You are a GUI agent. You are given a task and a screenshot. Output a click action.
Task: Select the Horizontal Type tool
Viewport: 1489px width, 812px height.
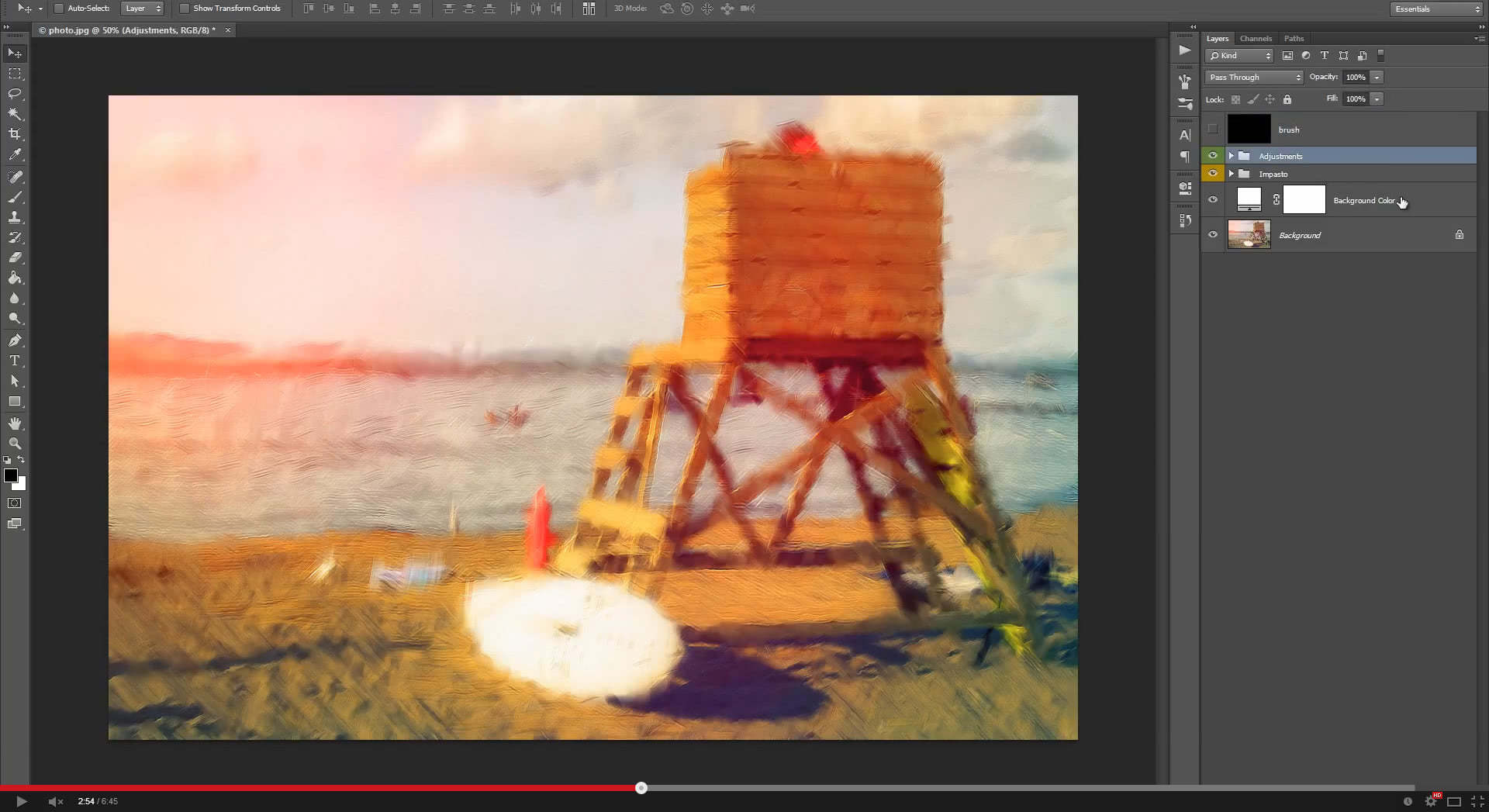click(x=15, y=360)
